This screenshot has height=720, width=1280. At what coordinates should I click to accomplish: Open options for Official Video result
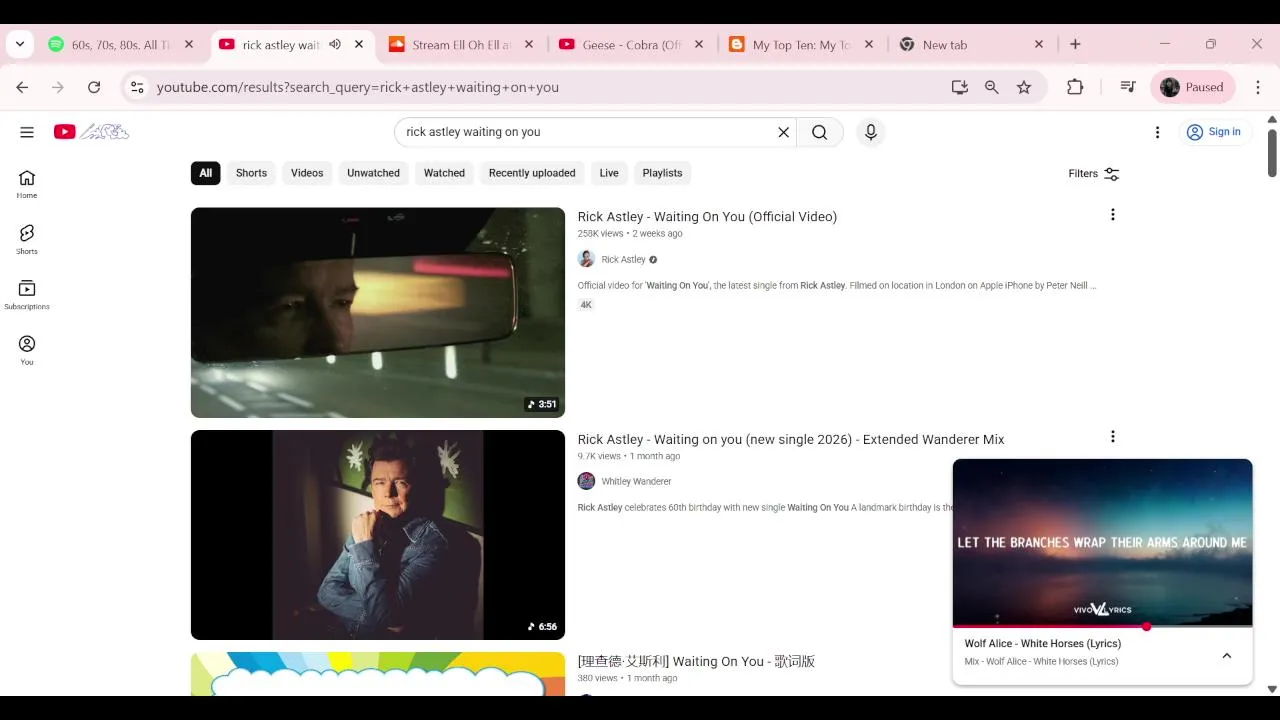click(x=1112, y=215)
